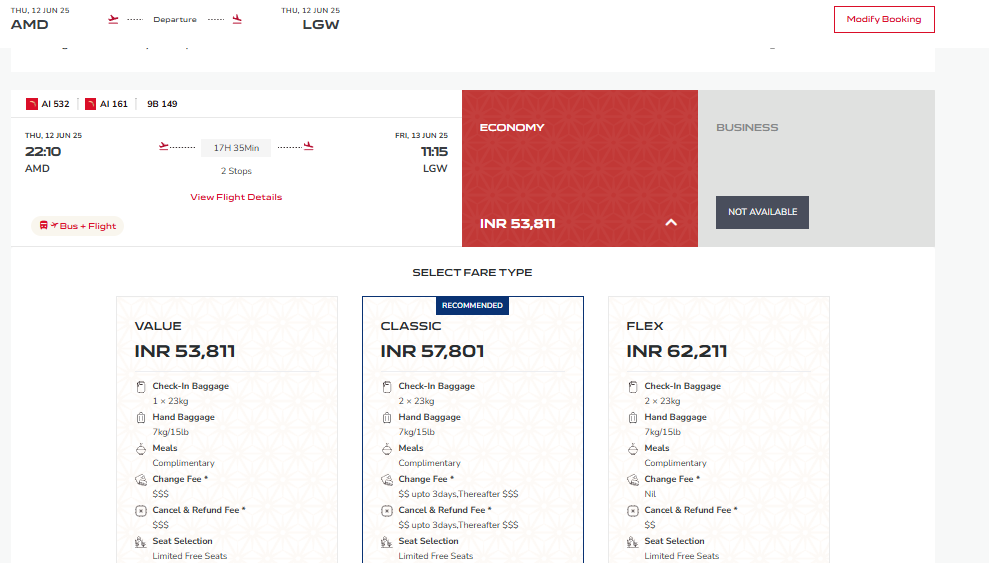Click Flex Seat Selection icon
The image size is (989, 563).
633,542
